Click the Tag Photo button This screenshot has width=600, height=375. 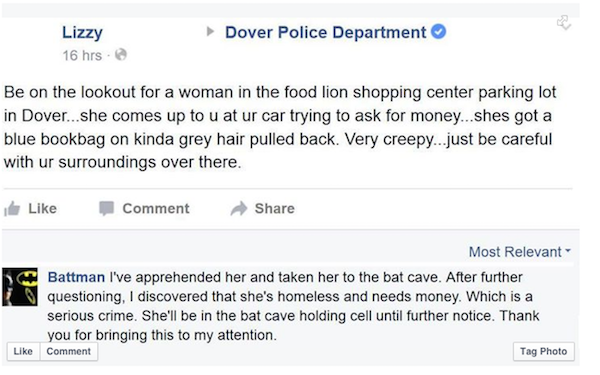coord(543,351)
